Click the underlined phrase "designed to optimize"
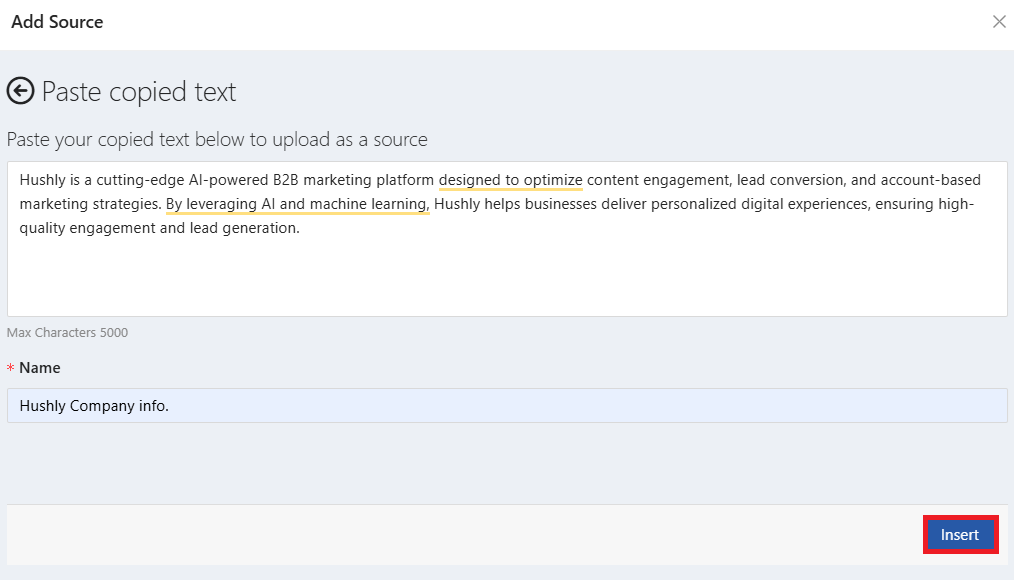 tap(510, 180)
